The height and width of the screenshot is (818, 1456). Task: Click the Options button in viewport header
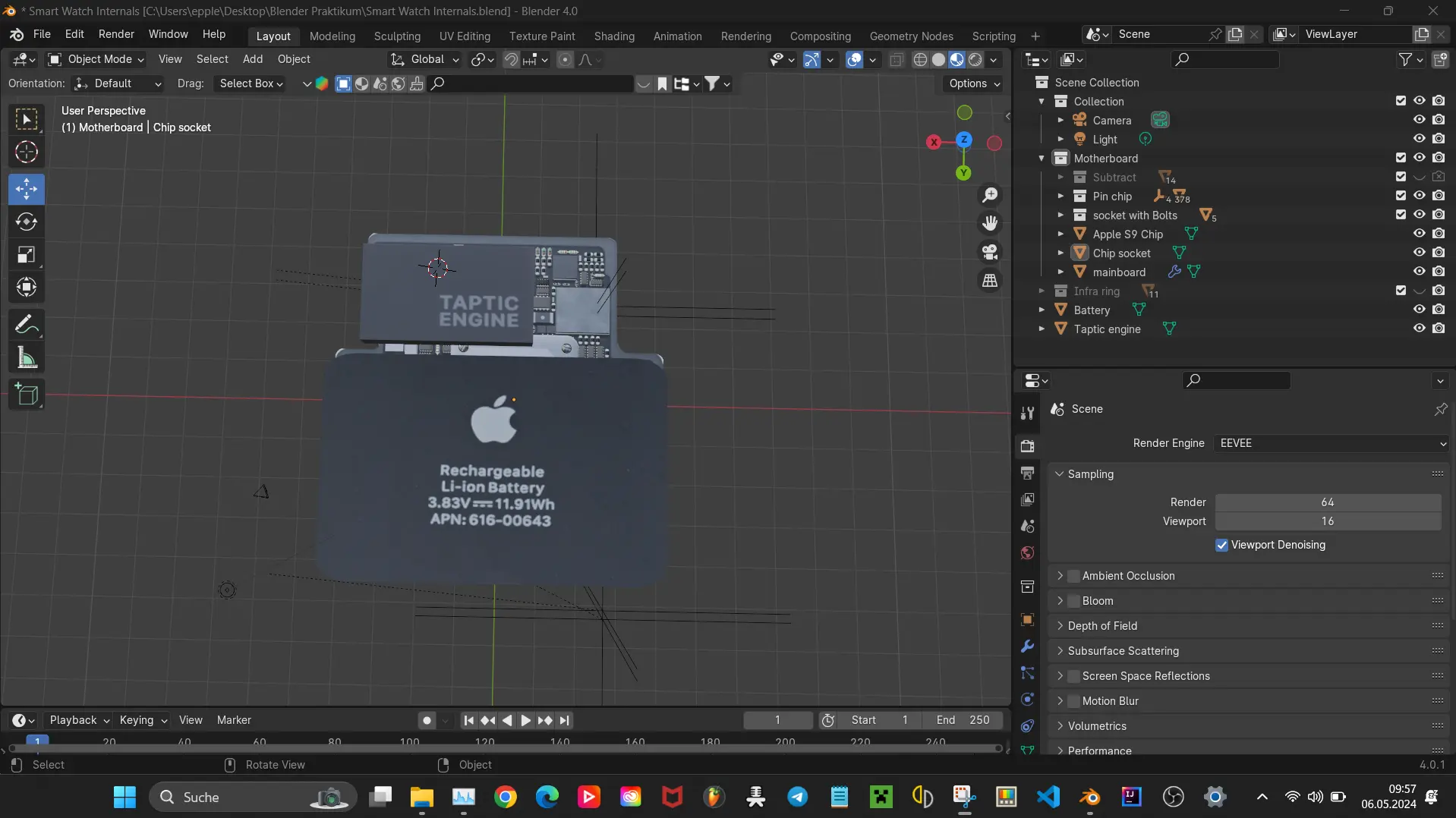(974, 83)
